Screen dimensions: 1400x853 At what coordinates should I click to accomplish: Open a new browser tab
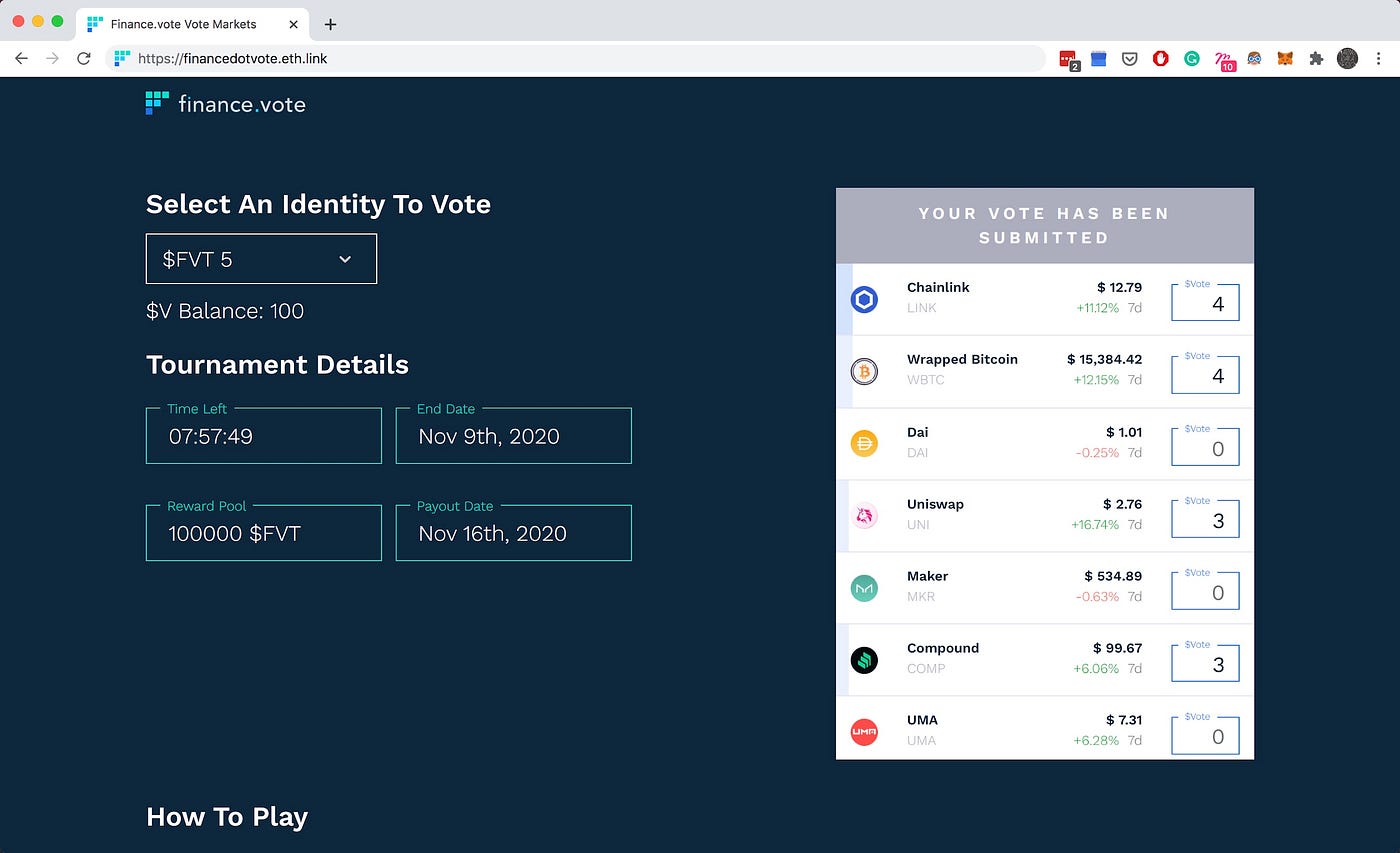click(331, 24)
